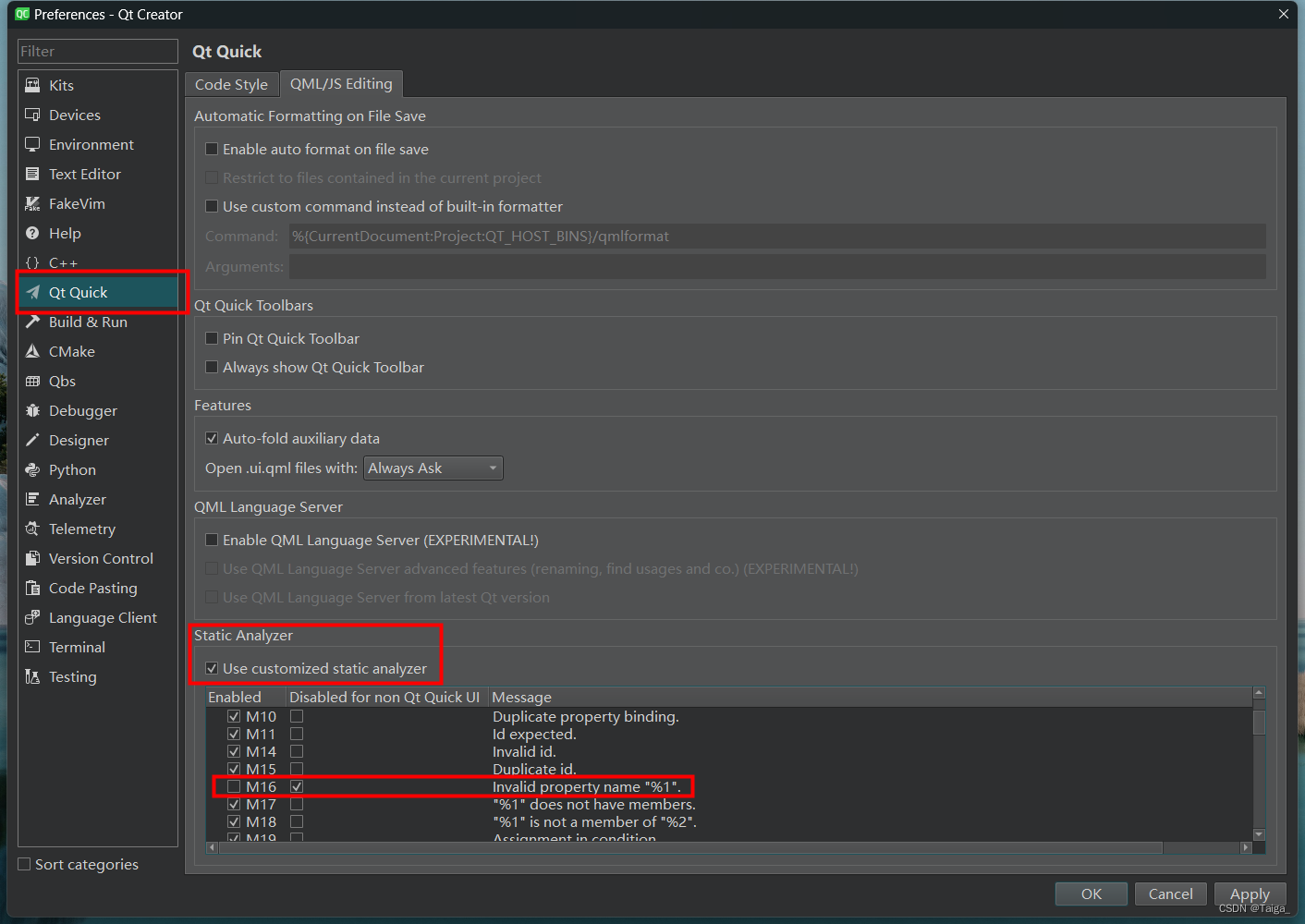Enable the M16 message checkbox
This screenshot has height=924, width=1305.
coord(234,787)
